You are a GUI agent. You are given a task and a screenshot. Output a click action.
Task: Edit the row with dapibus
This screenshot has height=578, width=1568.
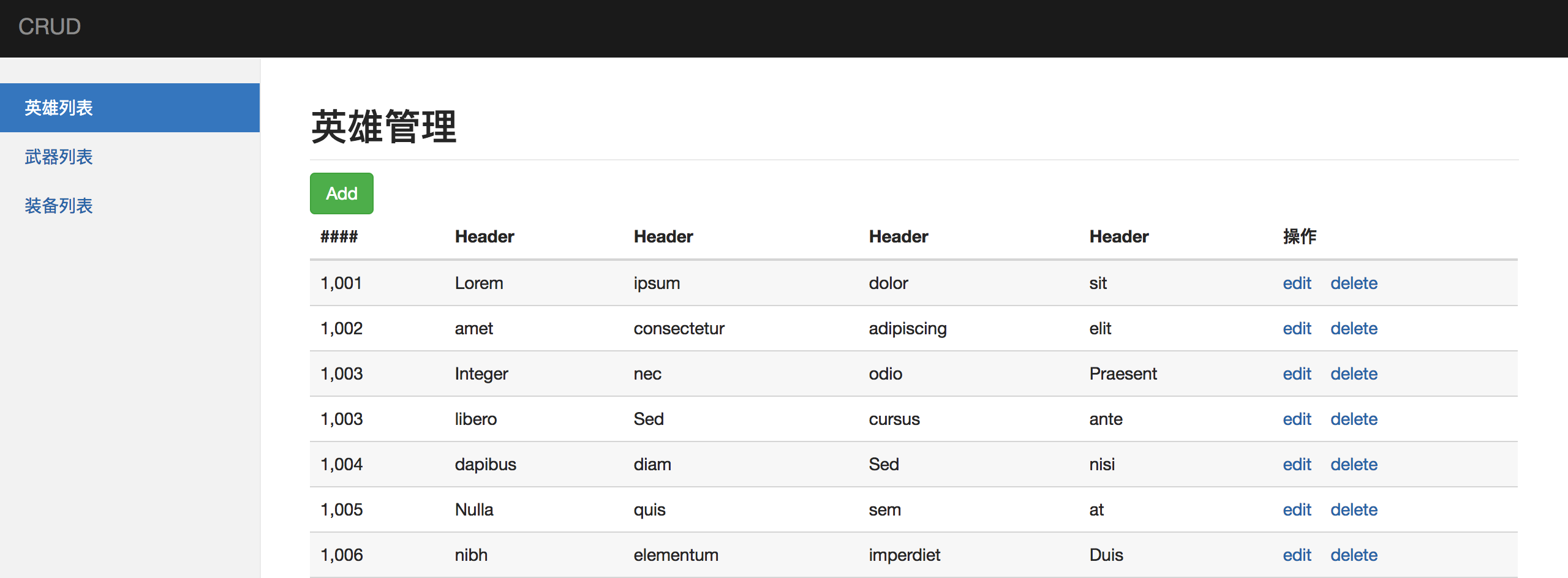click(x=1297, y=464)
